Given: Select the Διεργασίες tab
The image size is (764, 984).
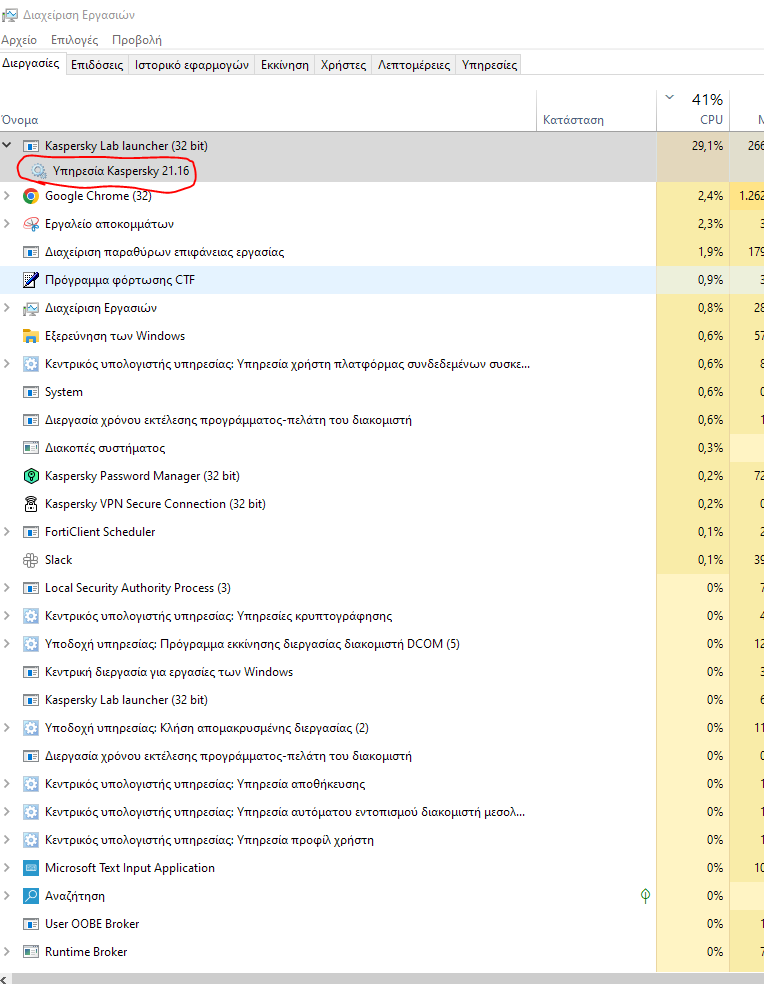Looking at the screenshot, I should pos(31,63).
